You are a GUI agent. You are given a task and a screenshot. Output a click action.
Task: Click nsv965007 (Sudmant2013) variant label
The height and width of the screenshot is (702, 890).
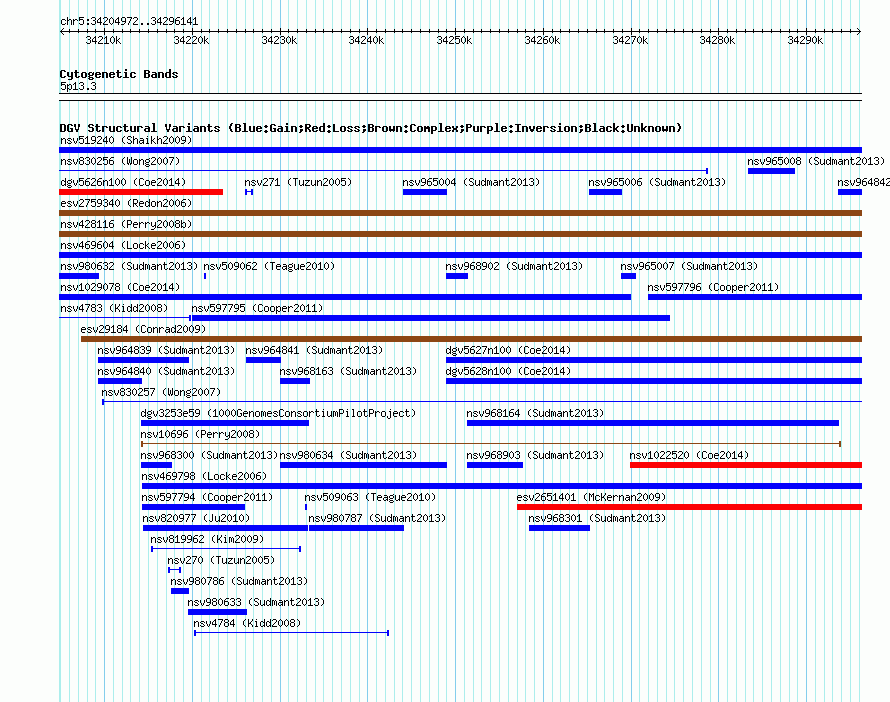(x=689, y=266)
